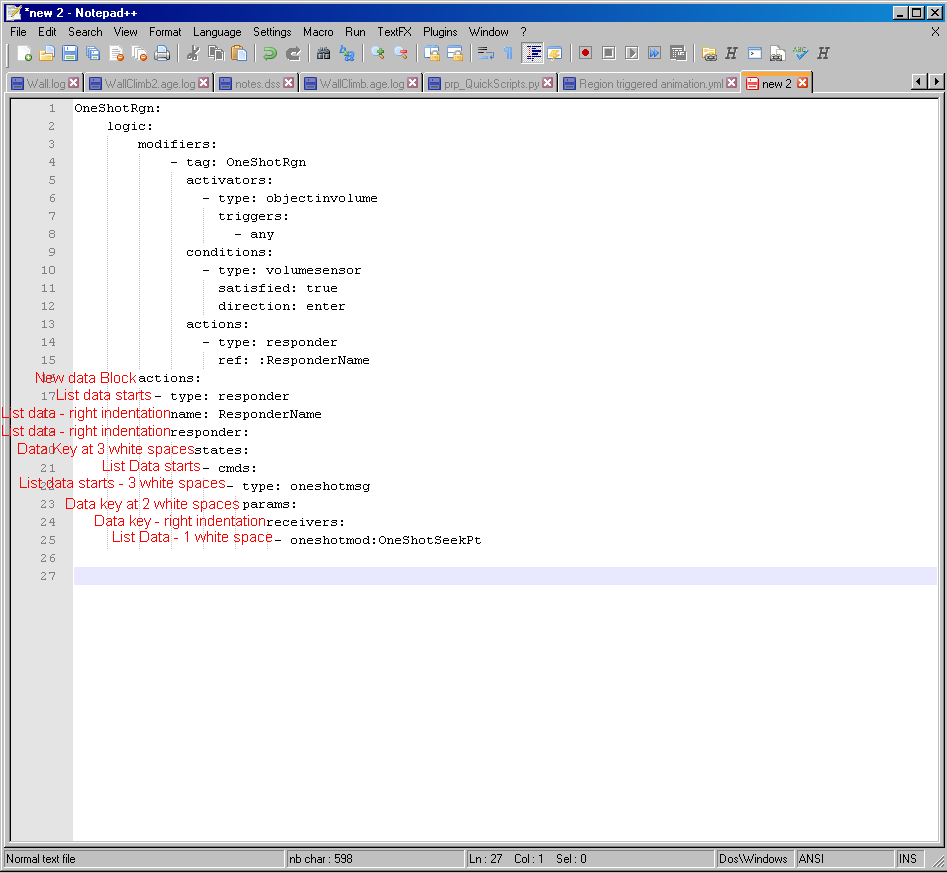947x873 pixels.
Task: Click the Save All icon
Action: 93,53
